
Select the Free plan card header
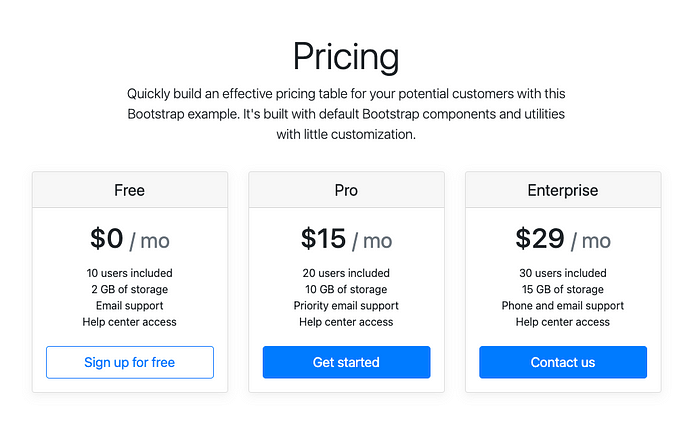(x=130, y=190)
